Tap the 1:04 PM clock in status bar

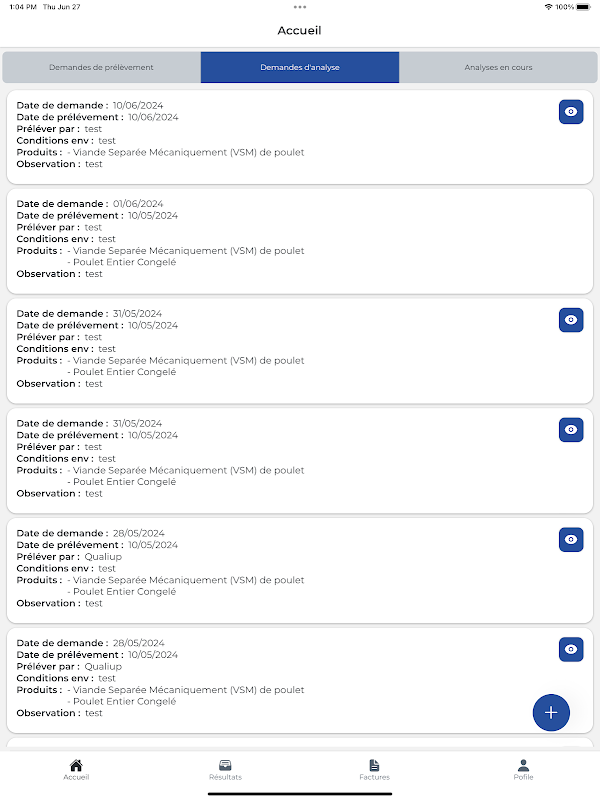pos(23,7)
